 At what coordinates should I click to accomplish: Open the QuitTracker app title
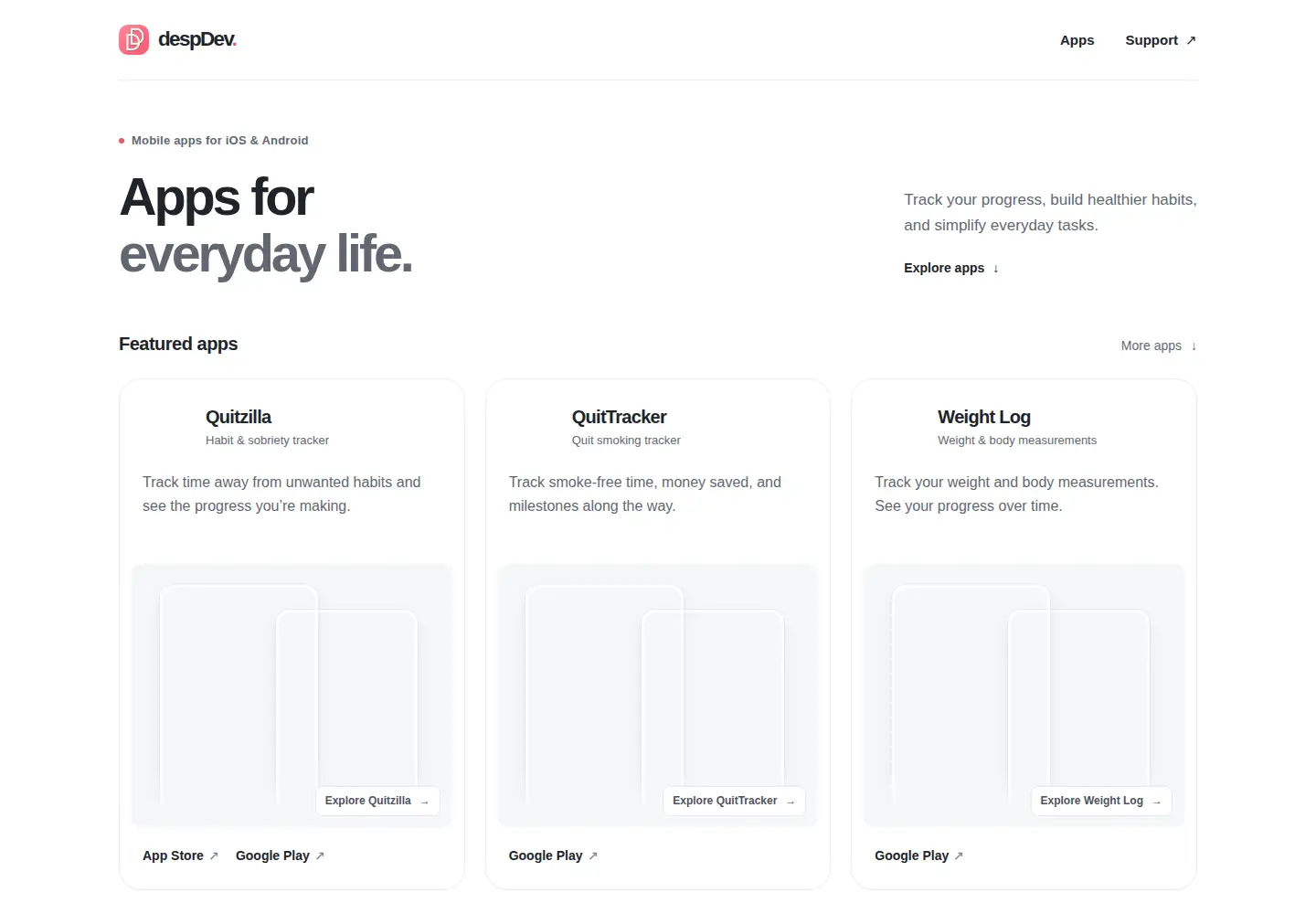[x=619, y=417]
